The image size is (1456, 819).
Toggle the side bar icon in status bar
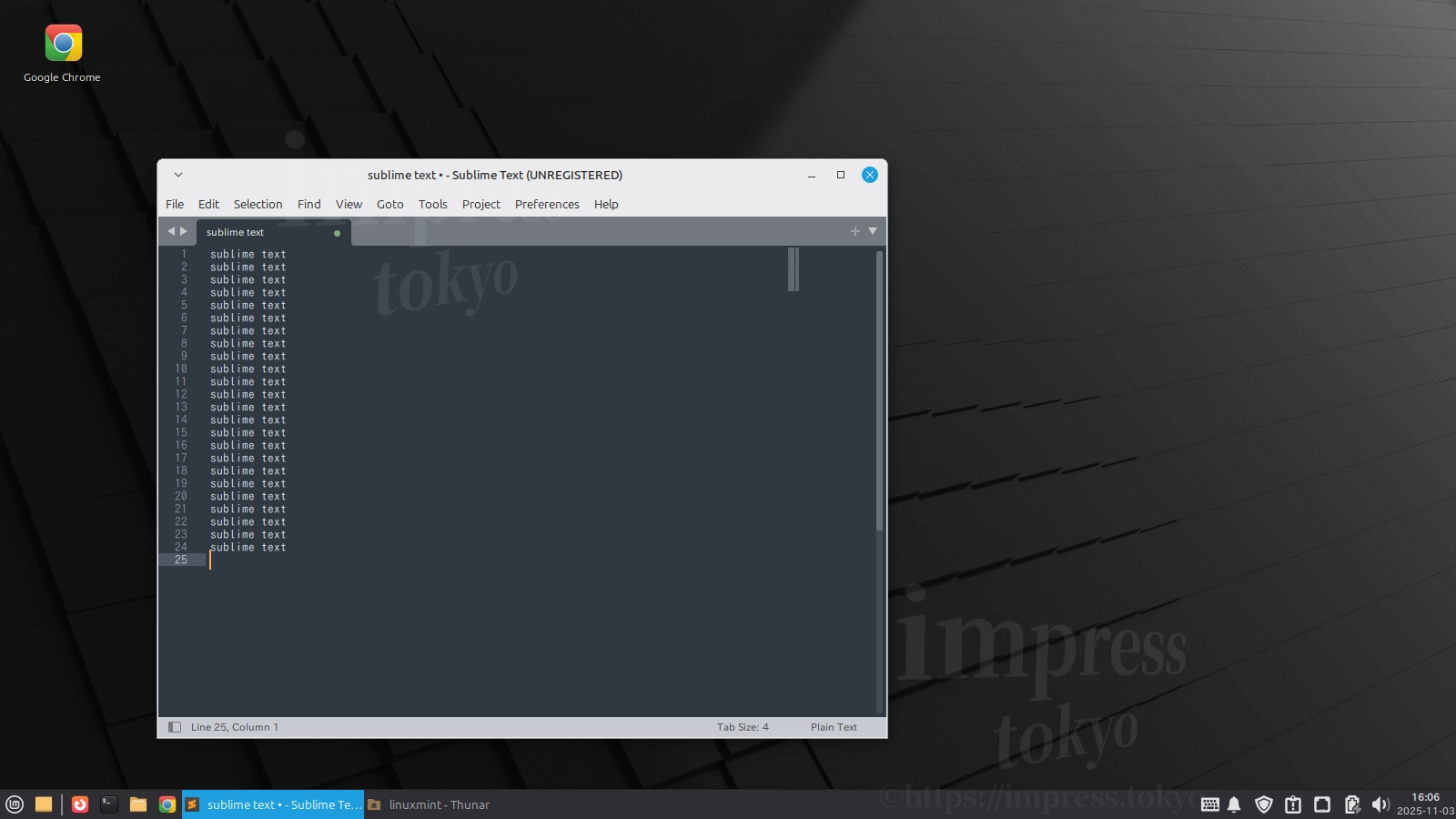tap(175, 727)
